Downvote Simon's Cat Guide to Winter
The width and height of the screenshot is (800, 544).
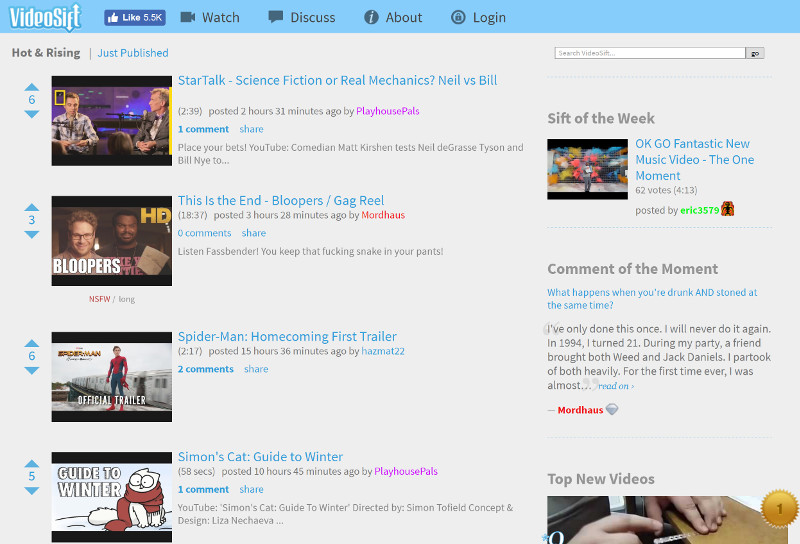32,490
